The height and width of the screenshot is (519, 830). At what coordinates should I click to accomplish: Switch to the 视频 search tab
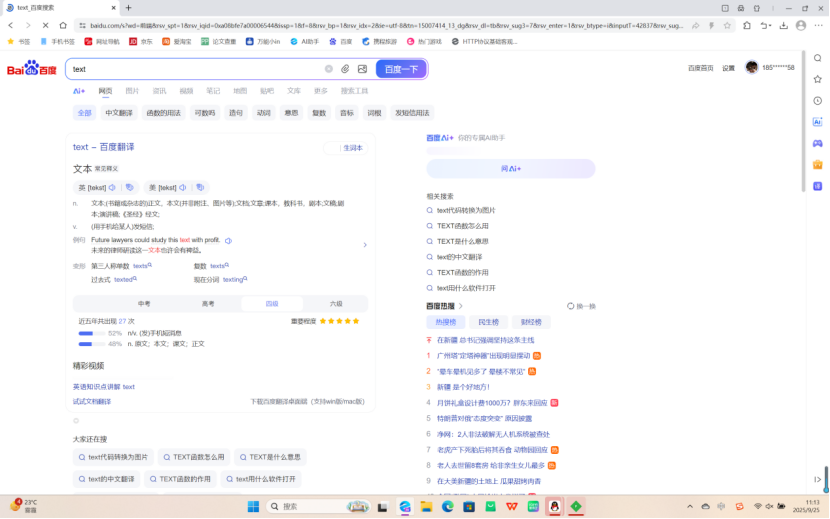tap(186, 91)
